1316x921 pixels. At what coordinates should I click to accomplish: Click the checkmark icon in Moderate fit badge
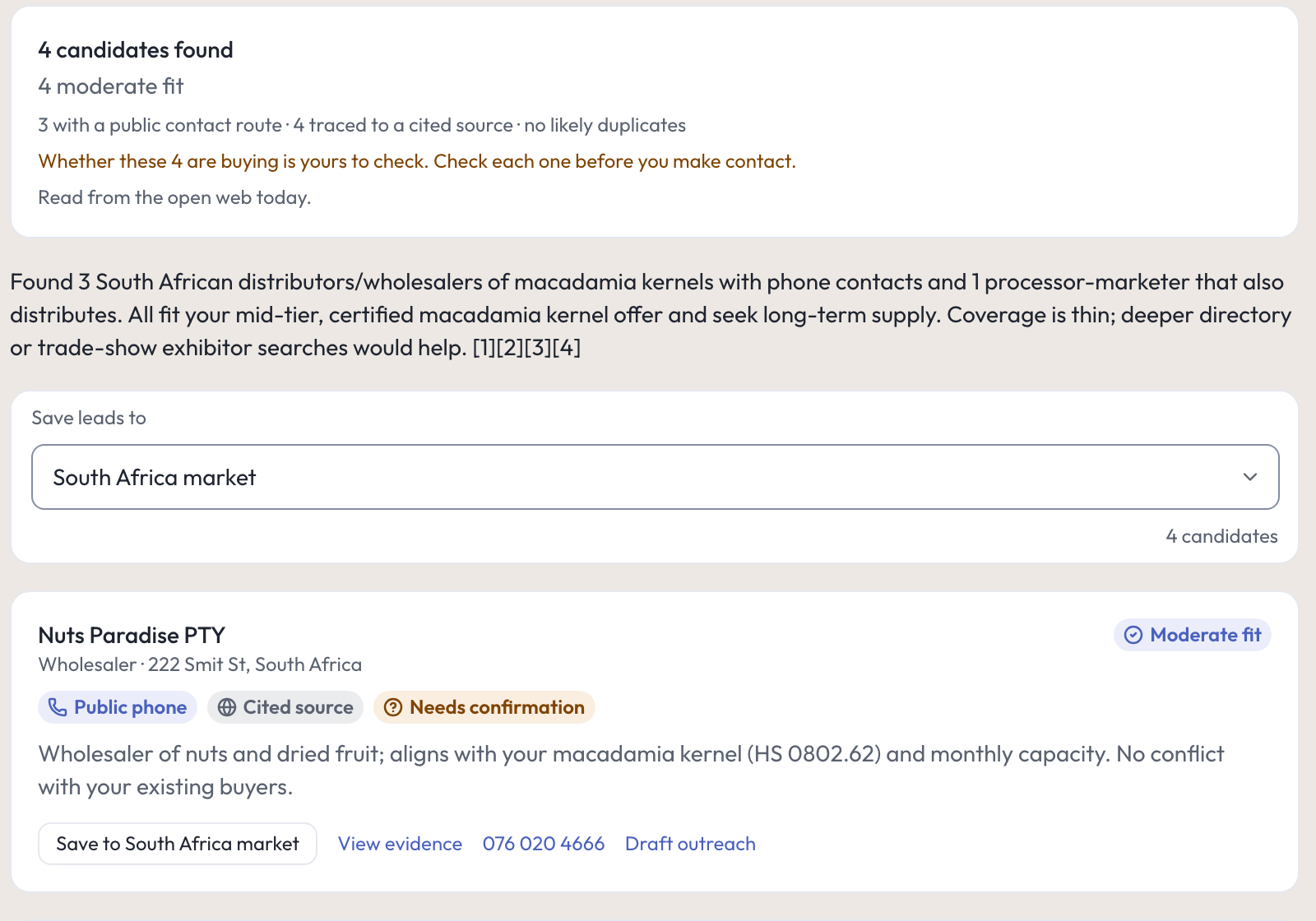1133,635
